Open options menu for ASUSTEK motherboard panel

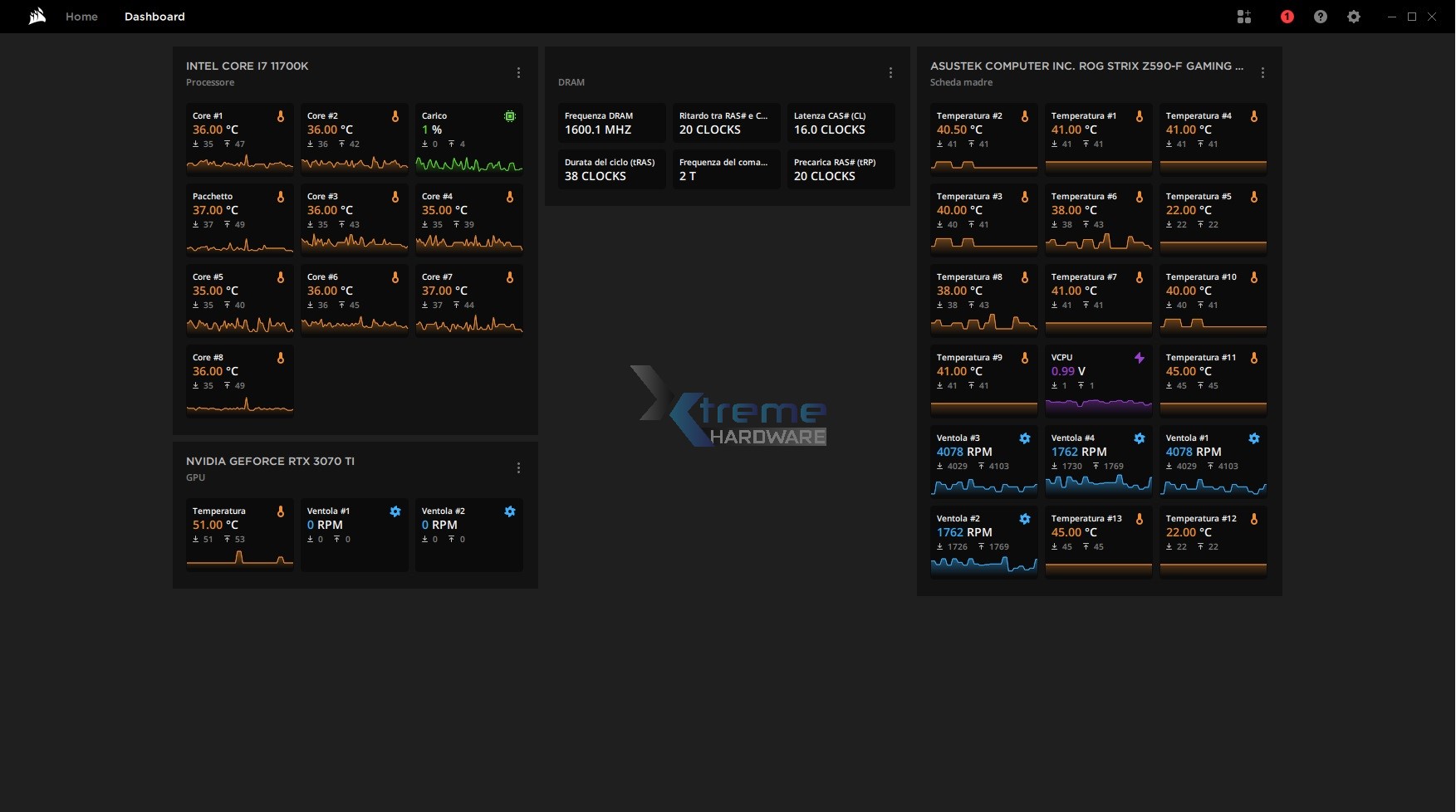point(1262,72)
